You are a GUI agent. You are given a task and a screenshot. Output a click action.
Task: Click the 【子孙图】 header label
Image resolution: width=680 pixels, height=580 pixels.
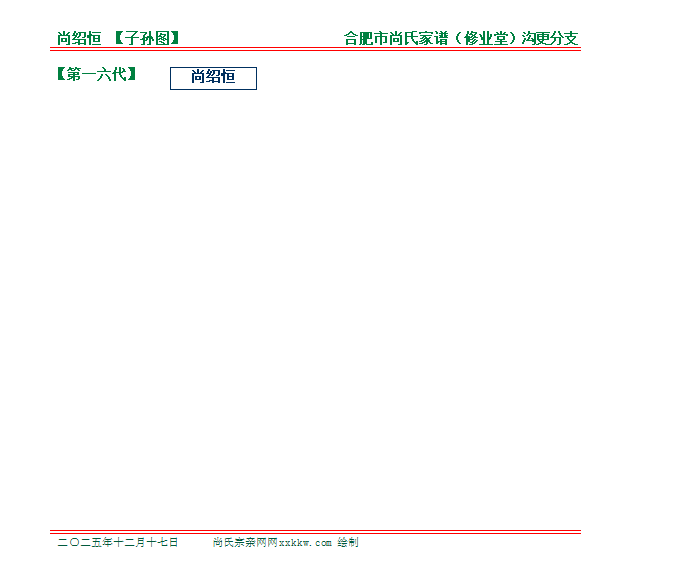pyautogui.click(x=146, y=39)
